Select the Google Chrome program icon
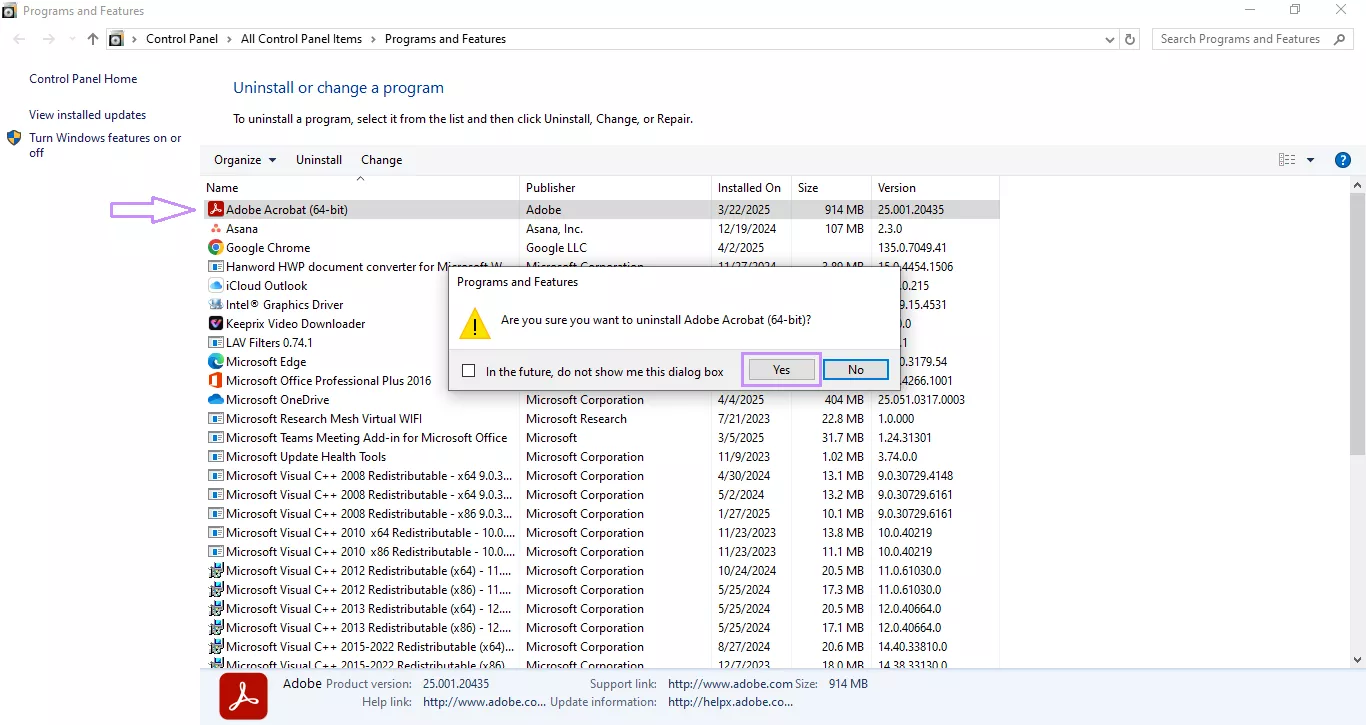 click(217, 247)
